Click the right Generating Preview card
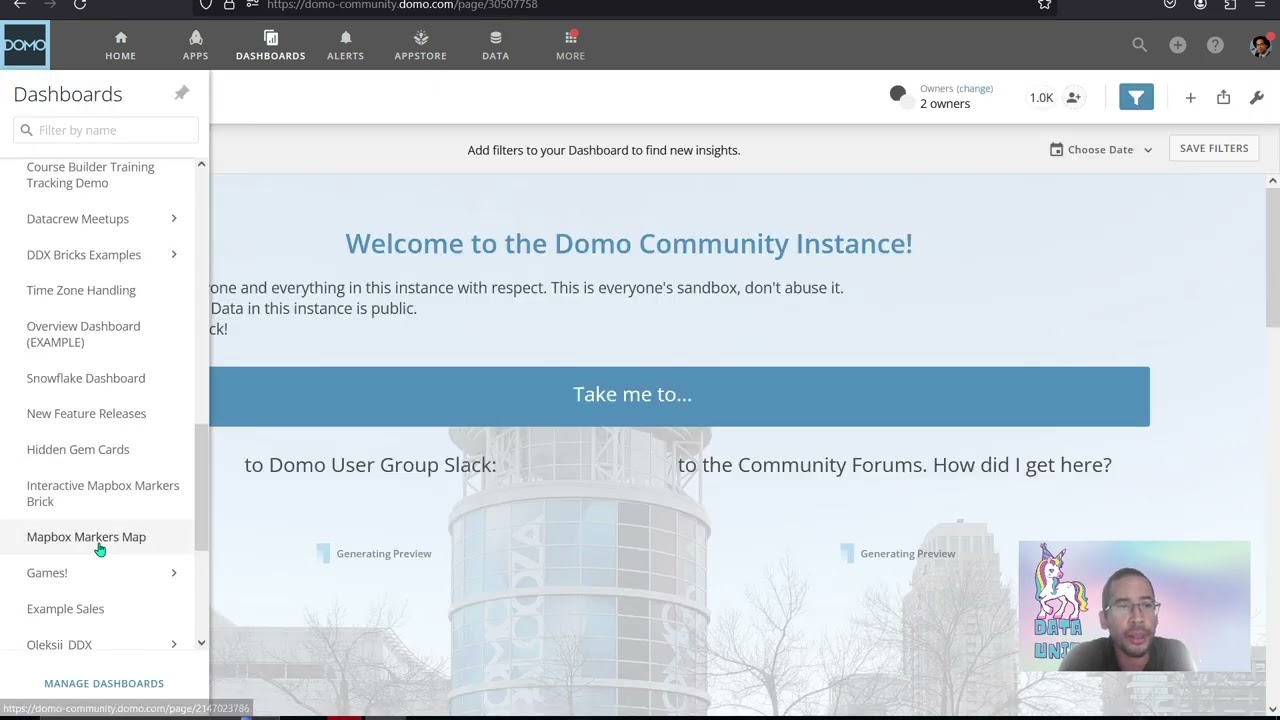The image size is (1280, 720). [x=898, y=553]
